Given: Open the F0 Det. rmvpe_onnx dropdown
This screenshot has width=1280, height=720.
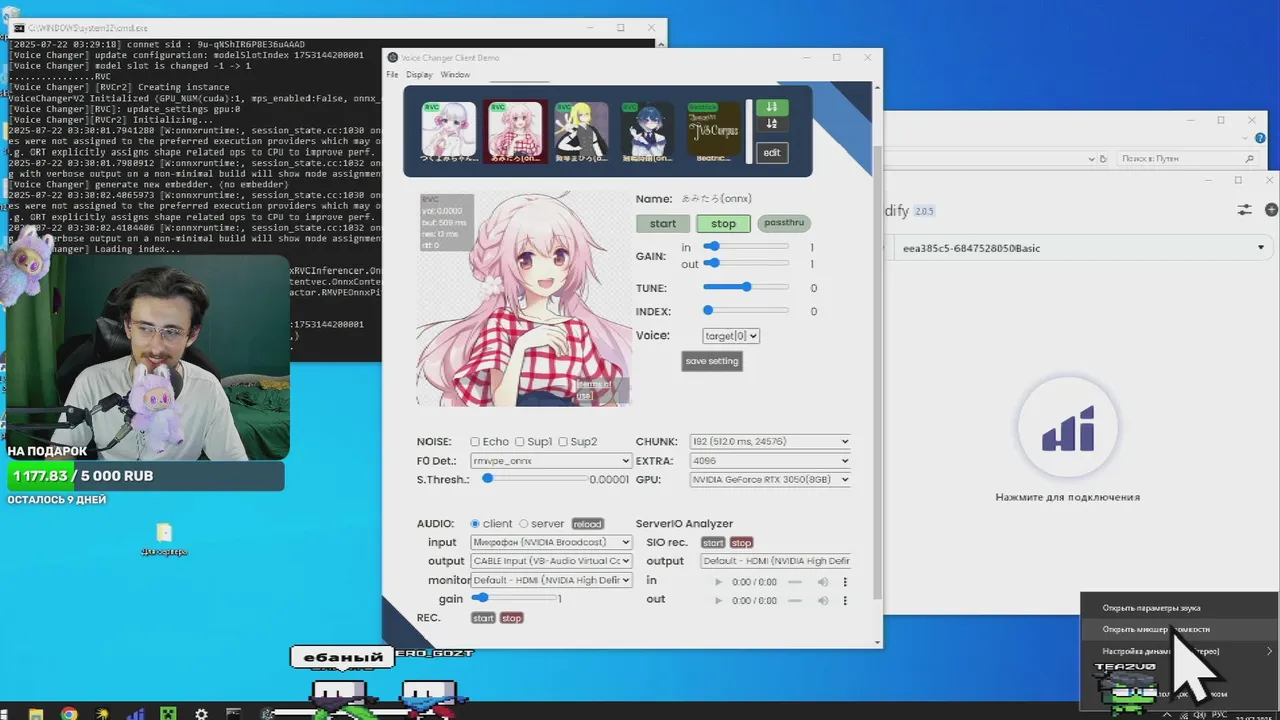Looking at the screenshot, I should [551, 461].
